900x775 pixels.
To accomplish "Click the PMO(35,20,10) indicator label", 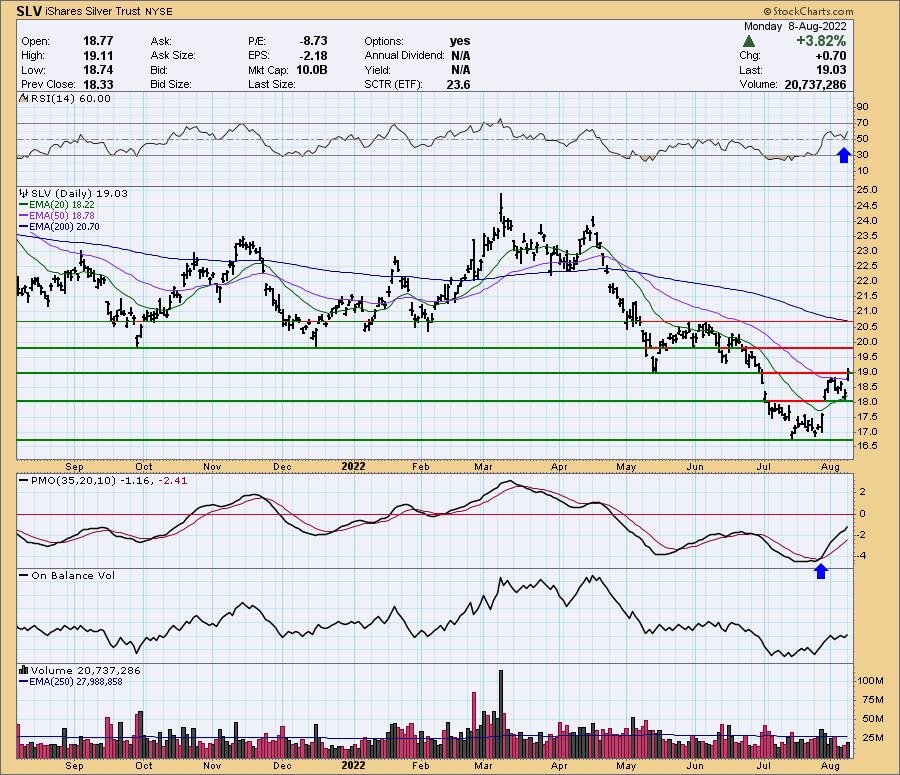I will (x=73, y=480).
